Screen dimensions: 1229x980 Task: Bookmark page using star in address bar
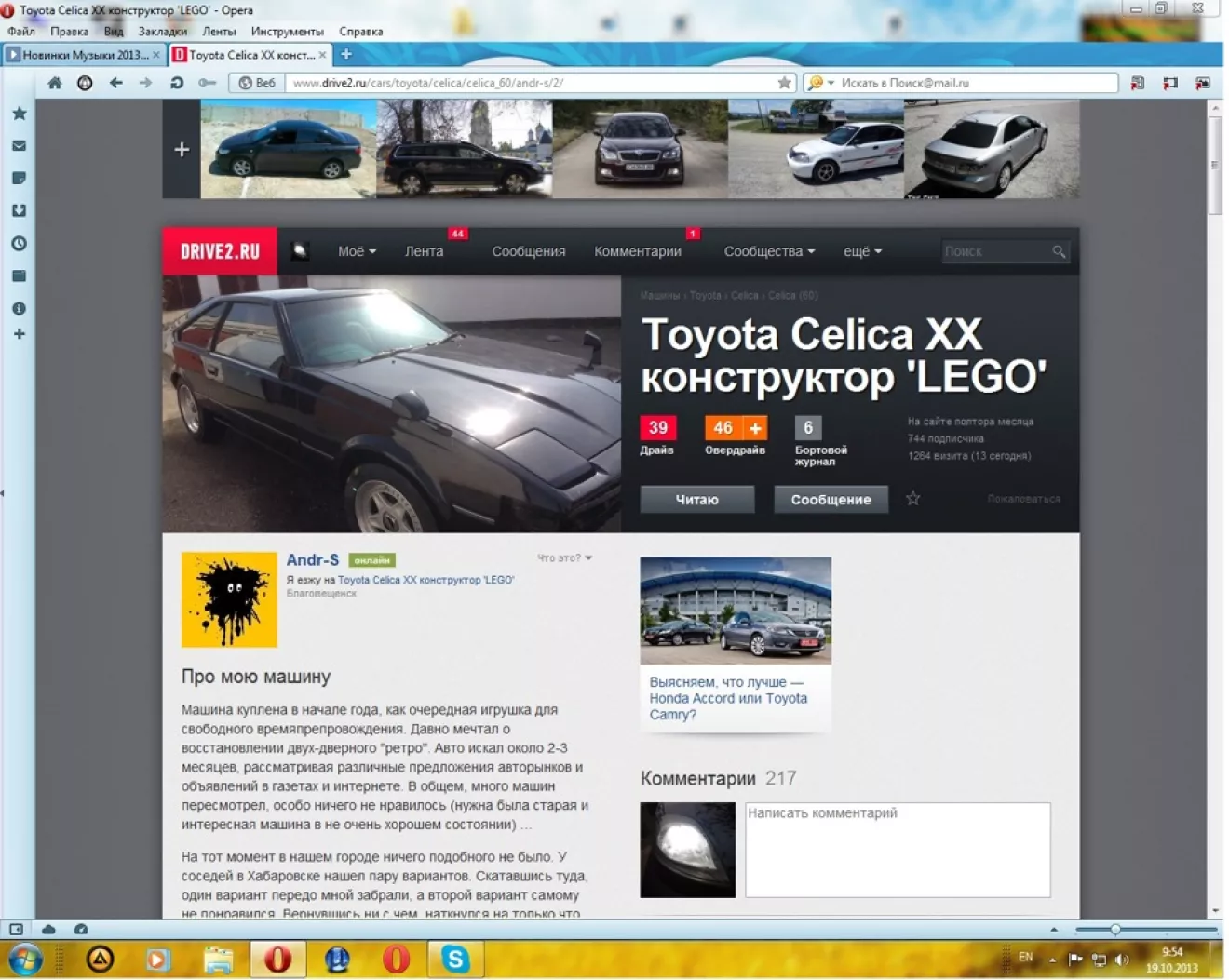784,83
